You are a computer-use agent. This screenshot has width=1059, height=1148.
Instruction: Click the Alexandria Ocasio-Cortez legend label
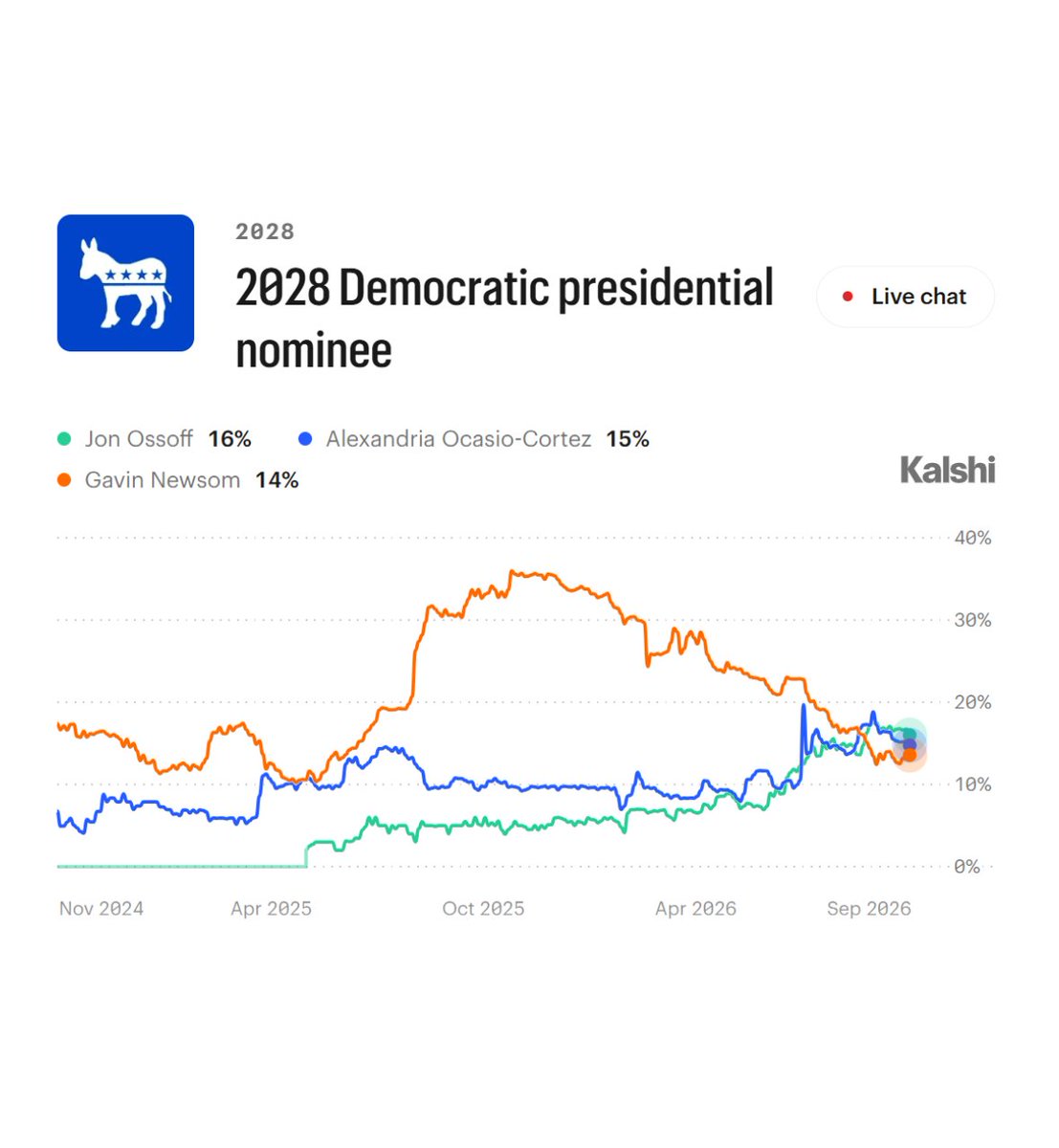point(458,439)
